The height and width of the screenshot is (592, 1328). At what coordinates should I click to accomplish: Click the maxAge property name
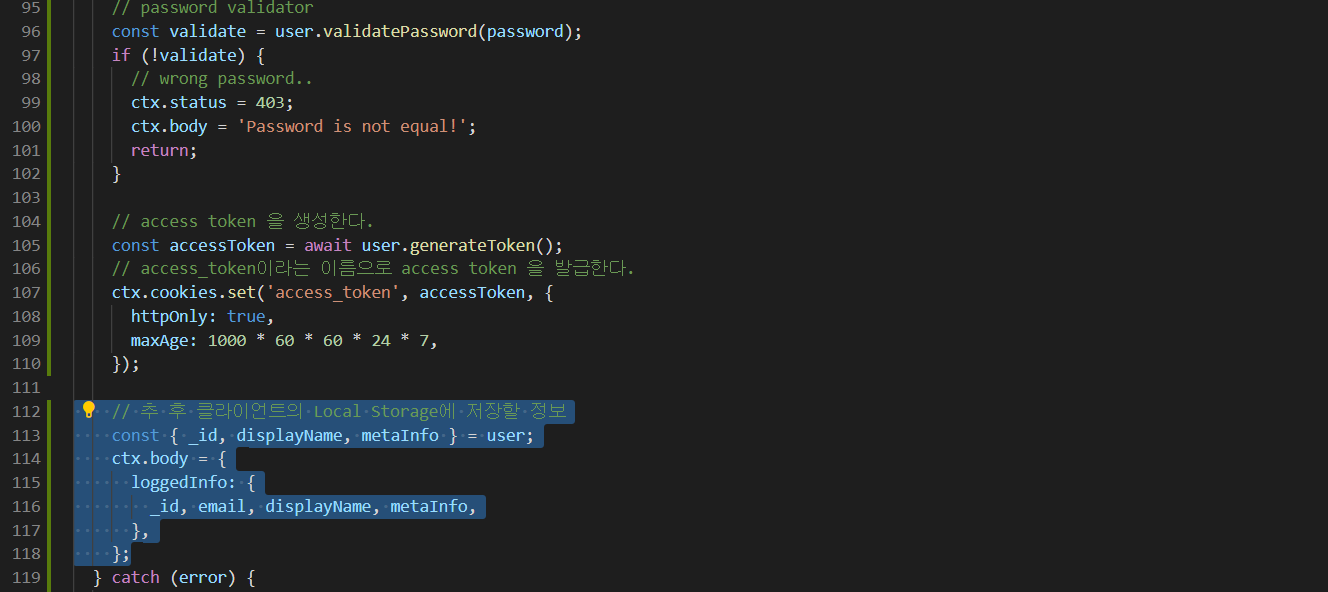pyautogui.click(x=159, y=340)
